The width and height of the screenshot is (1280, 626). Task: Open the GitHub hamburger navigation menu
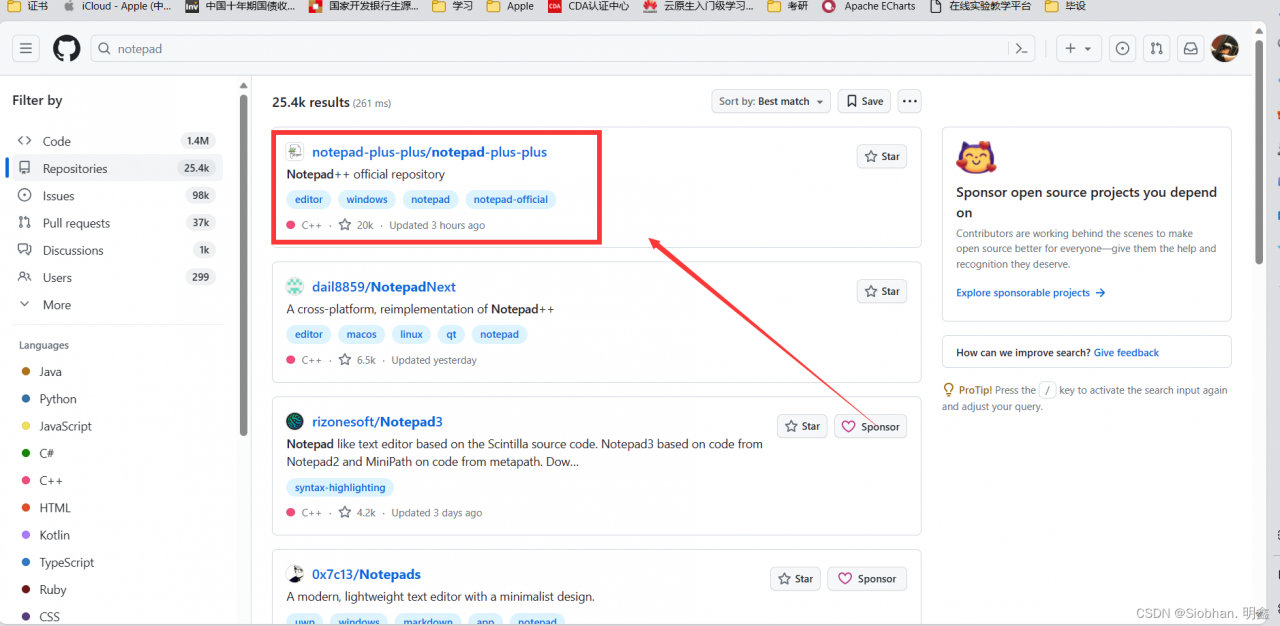point(26,48)
